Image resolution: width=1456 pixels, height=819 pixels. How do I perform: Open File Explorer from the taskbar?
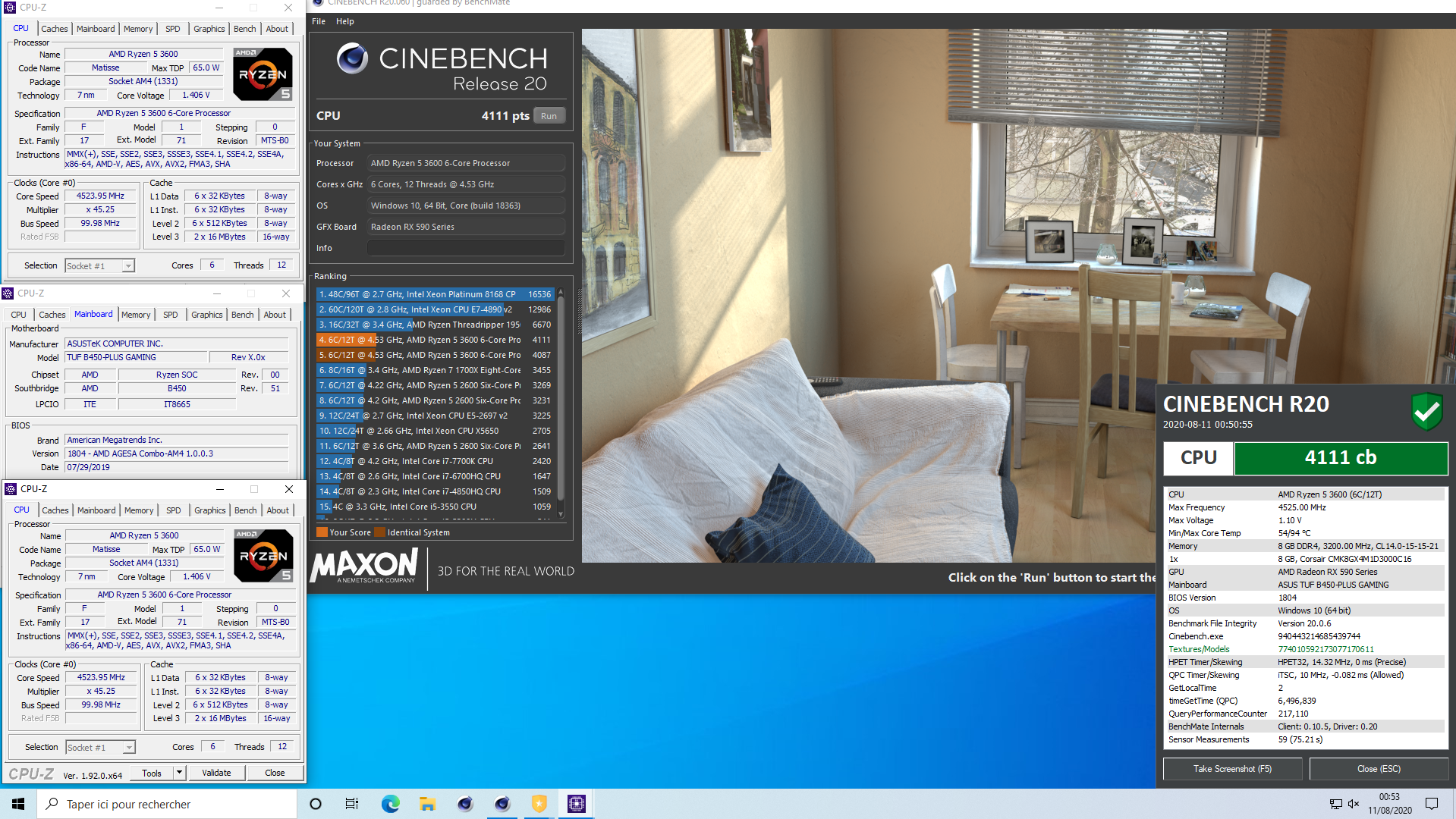427,804
